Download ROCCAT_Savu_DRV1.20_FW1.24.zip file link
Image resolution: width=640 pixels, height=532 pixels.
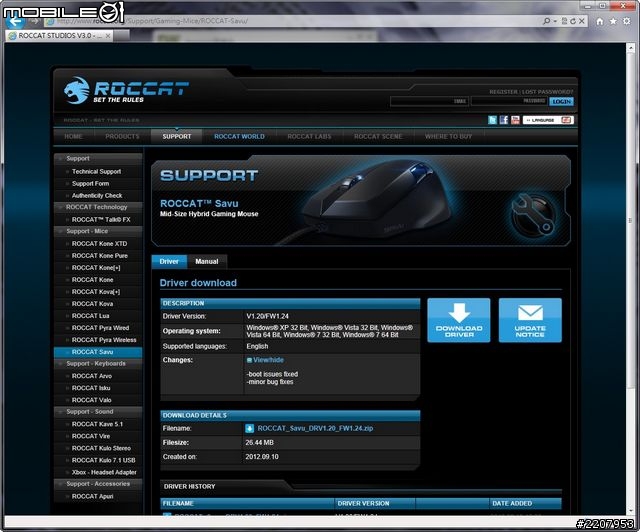tap(315, 428)
